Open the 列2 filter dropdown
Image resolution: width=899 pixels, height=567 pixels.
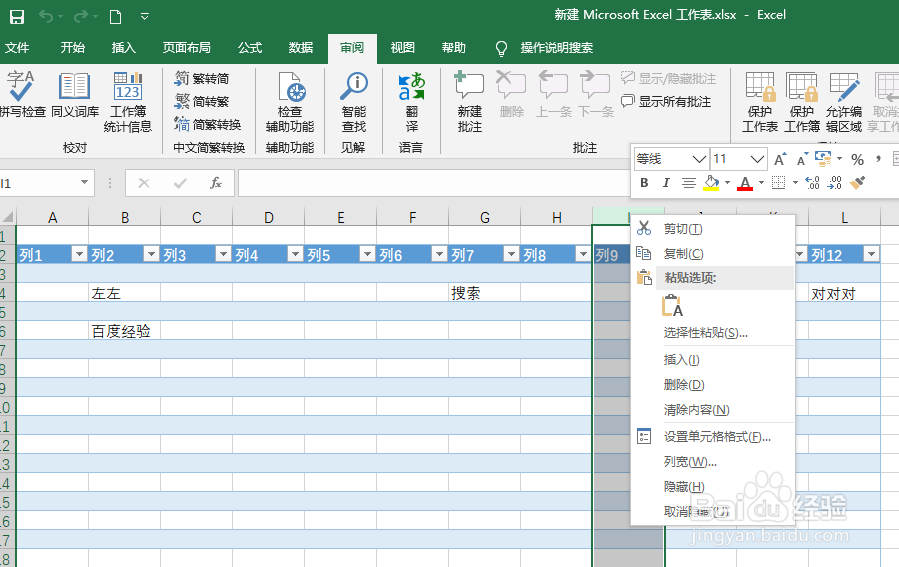coord(151,254)
